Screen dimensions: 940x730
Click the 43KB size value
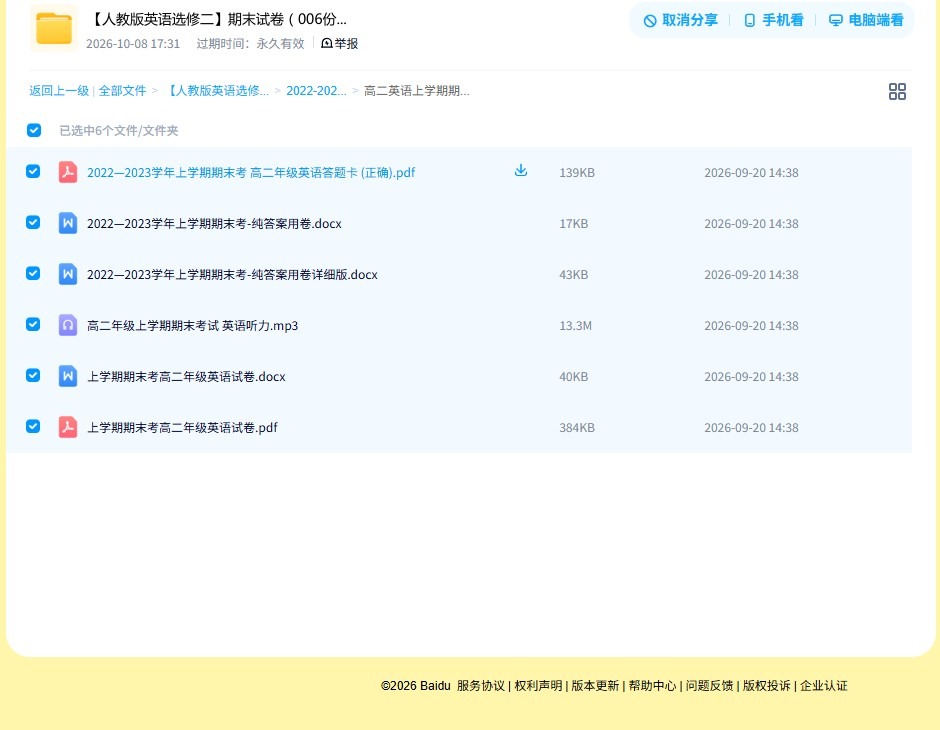coord(574,274)
